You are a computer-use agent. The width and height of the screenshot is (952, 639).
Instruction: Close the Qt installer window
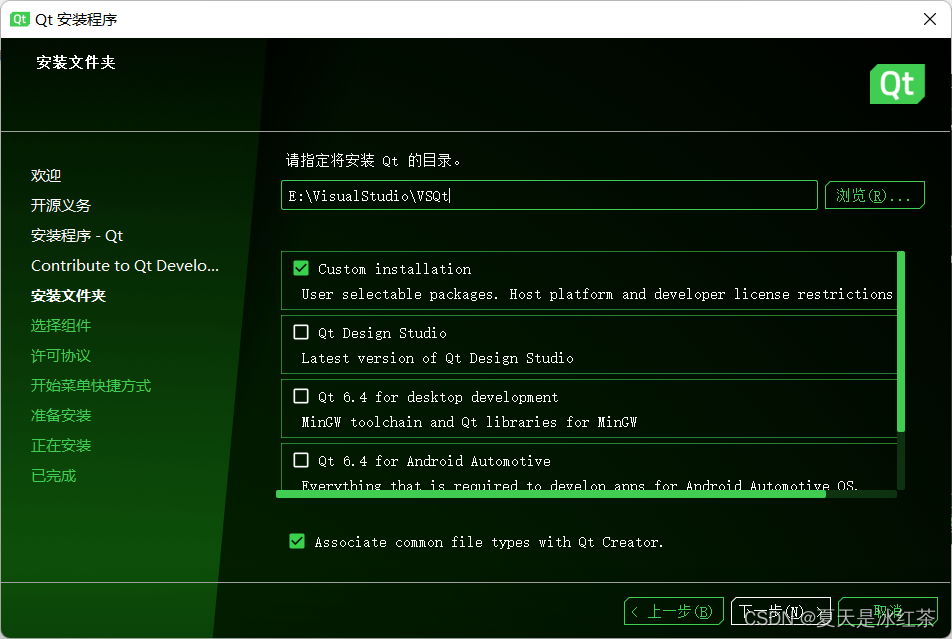tap(930, 19)
